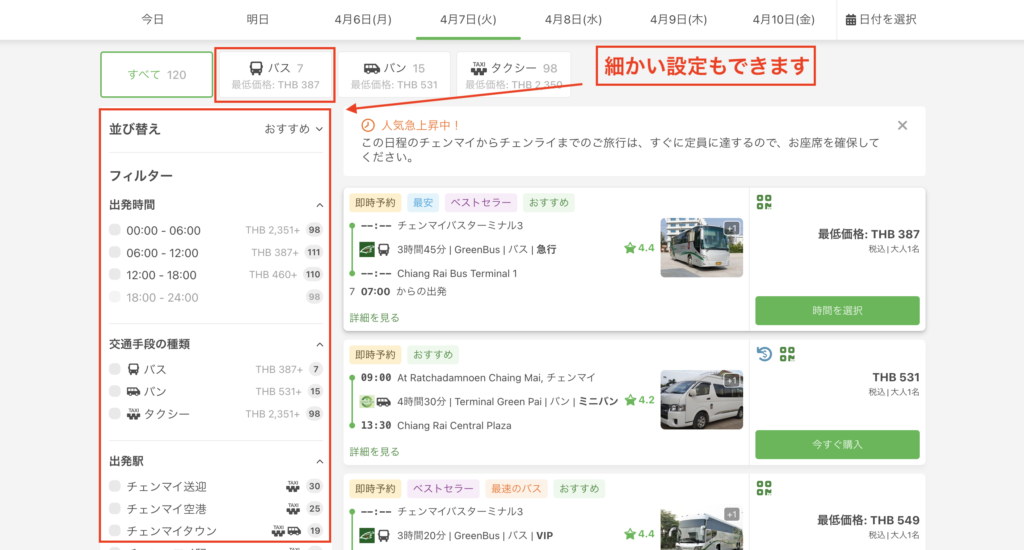The width and height of the screenshot is (1024, 550).
Task: Check the タクシー transport type filter
Action: (115, 413)
